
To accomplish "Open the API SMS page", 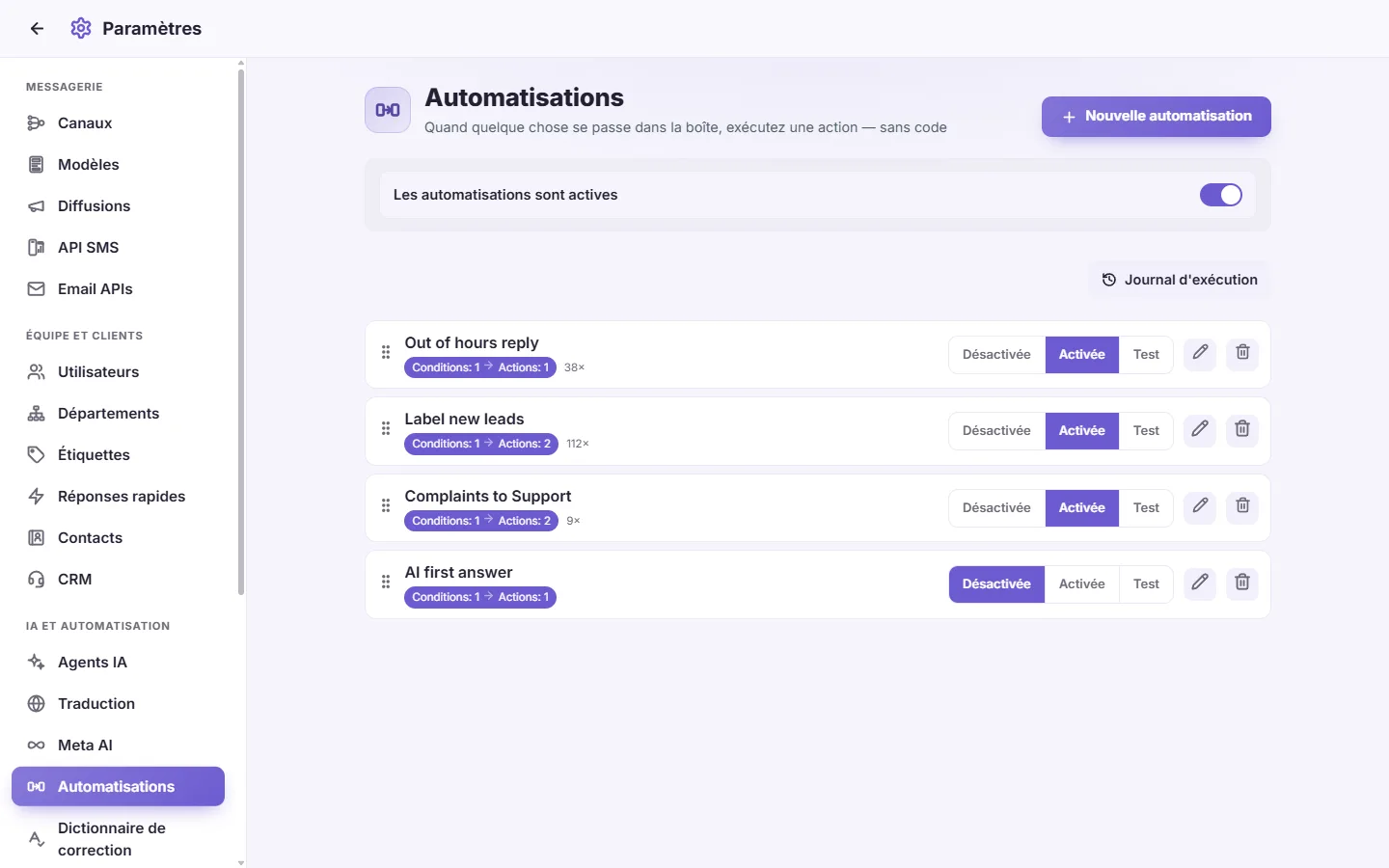I will pos(118,248).
